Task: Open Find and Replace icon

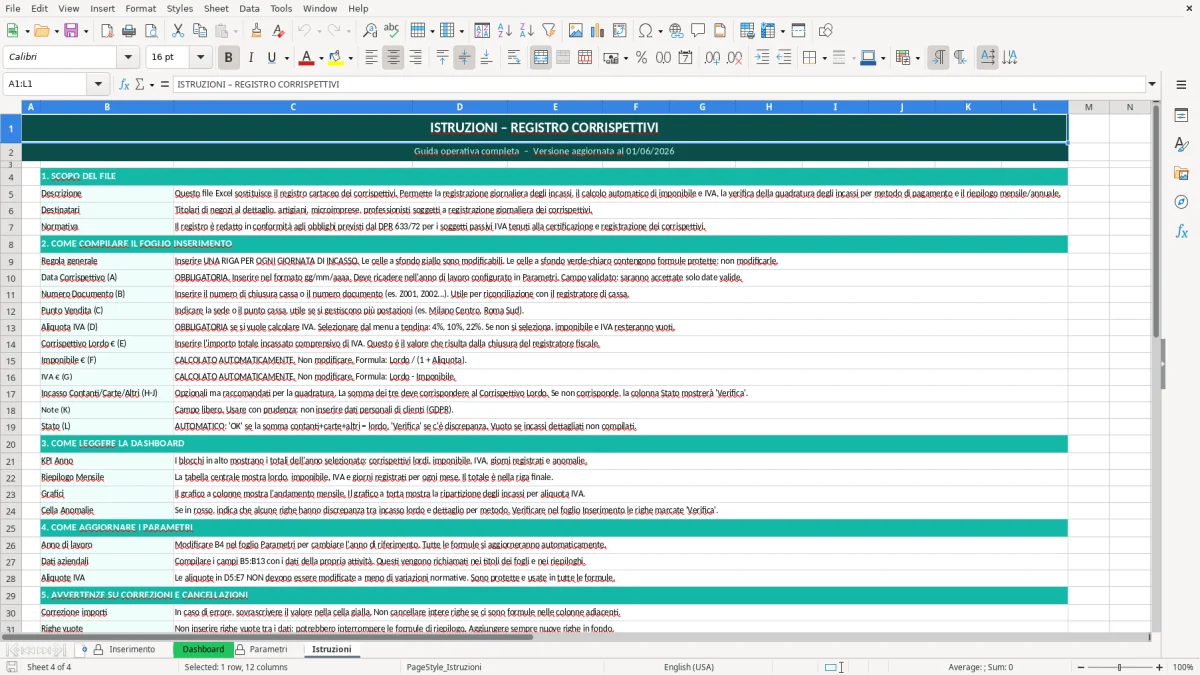Action: coord(370,31)
